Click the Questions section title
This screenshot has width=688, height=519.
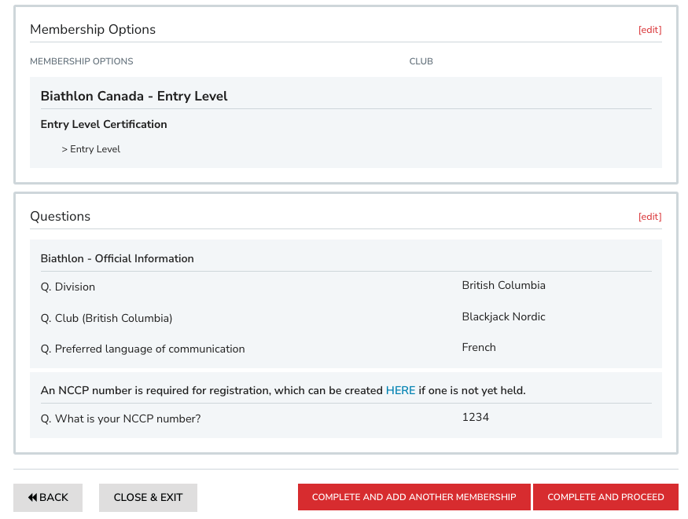(x=60, y=217)
